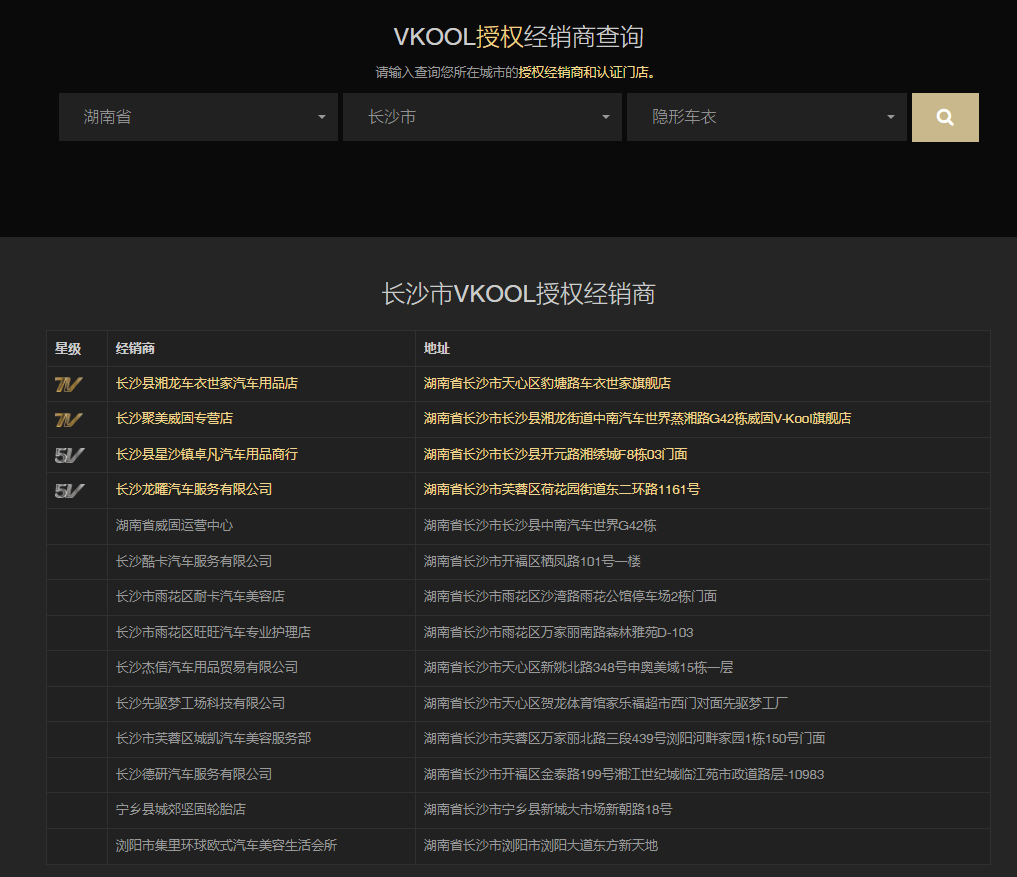Expand the 长沙市 city dropdown
This screenshot has width=1017, height=877.
click(x=483, y=117)
